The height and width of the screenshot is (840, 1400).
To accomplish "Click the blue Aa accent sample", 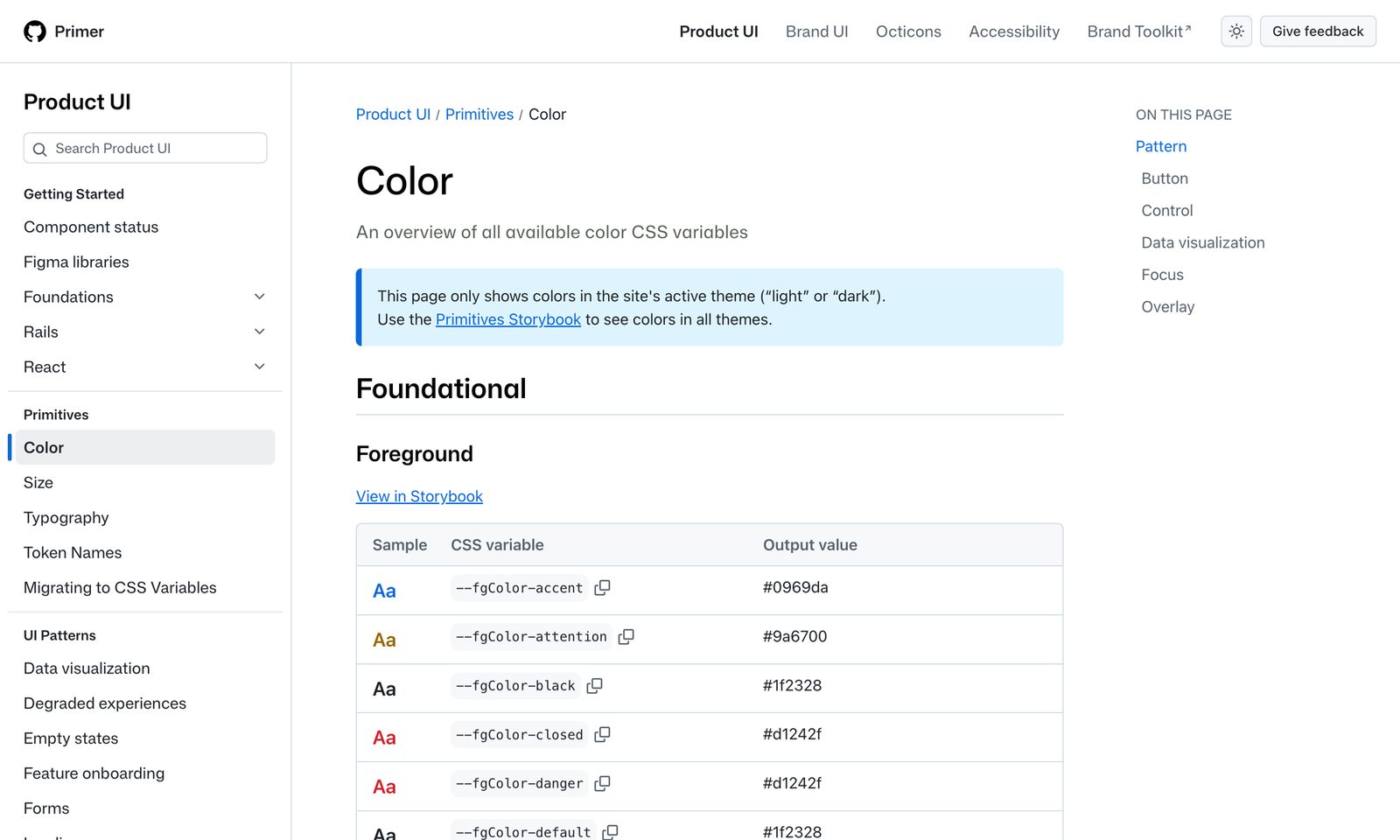I will click(x=384, y=591).
